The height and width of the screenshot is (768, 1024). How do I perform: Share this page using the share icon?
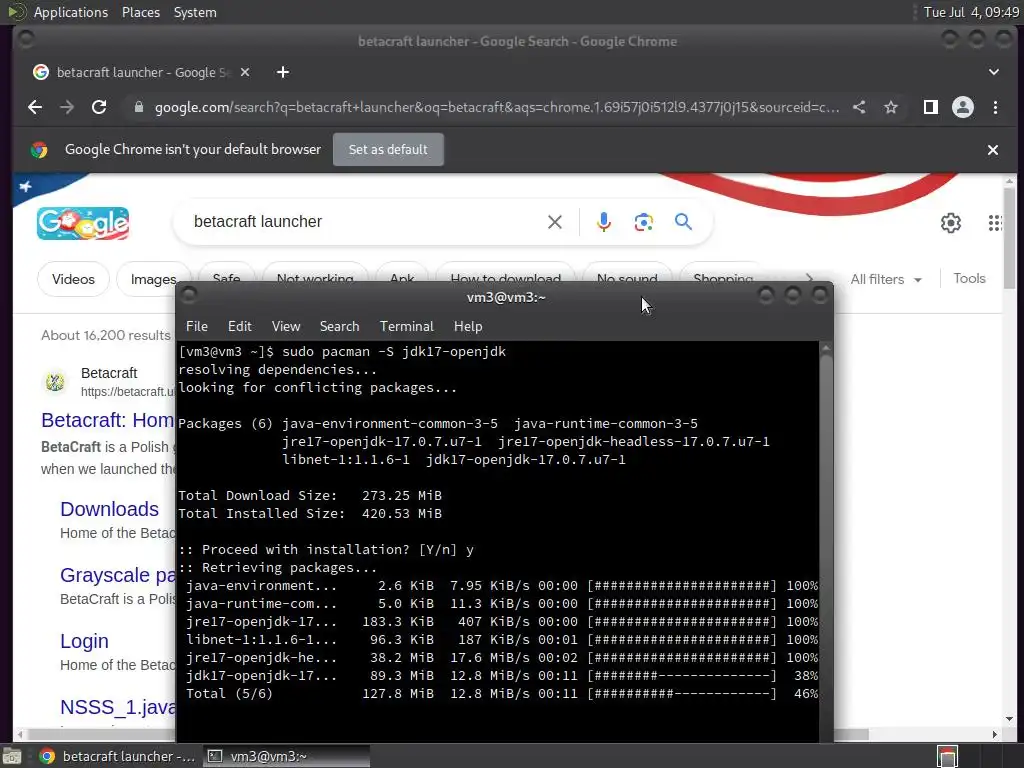pos(859,107)
